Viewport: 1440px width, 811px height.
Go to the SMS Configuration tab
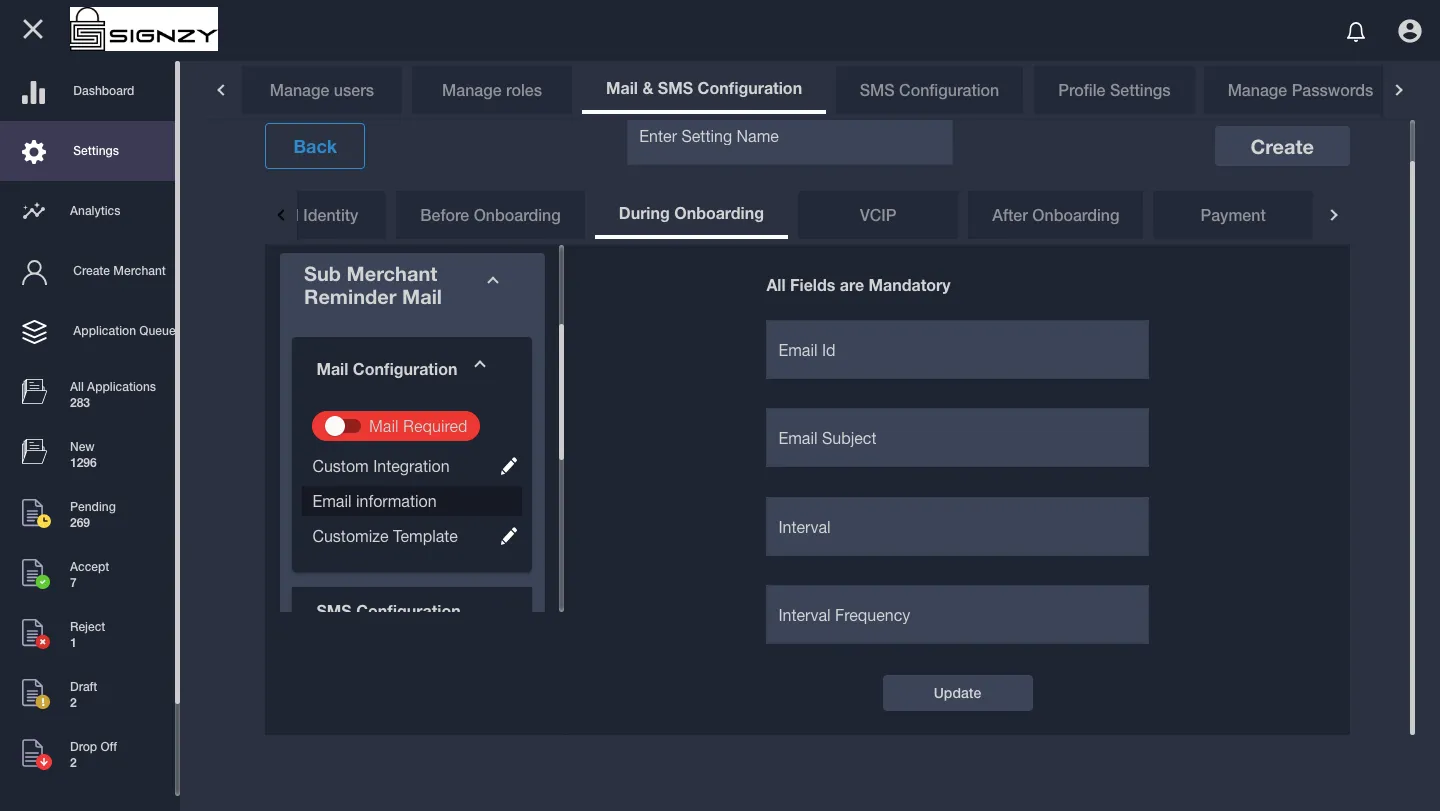coord(929,90)
